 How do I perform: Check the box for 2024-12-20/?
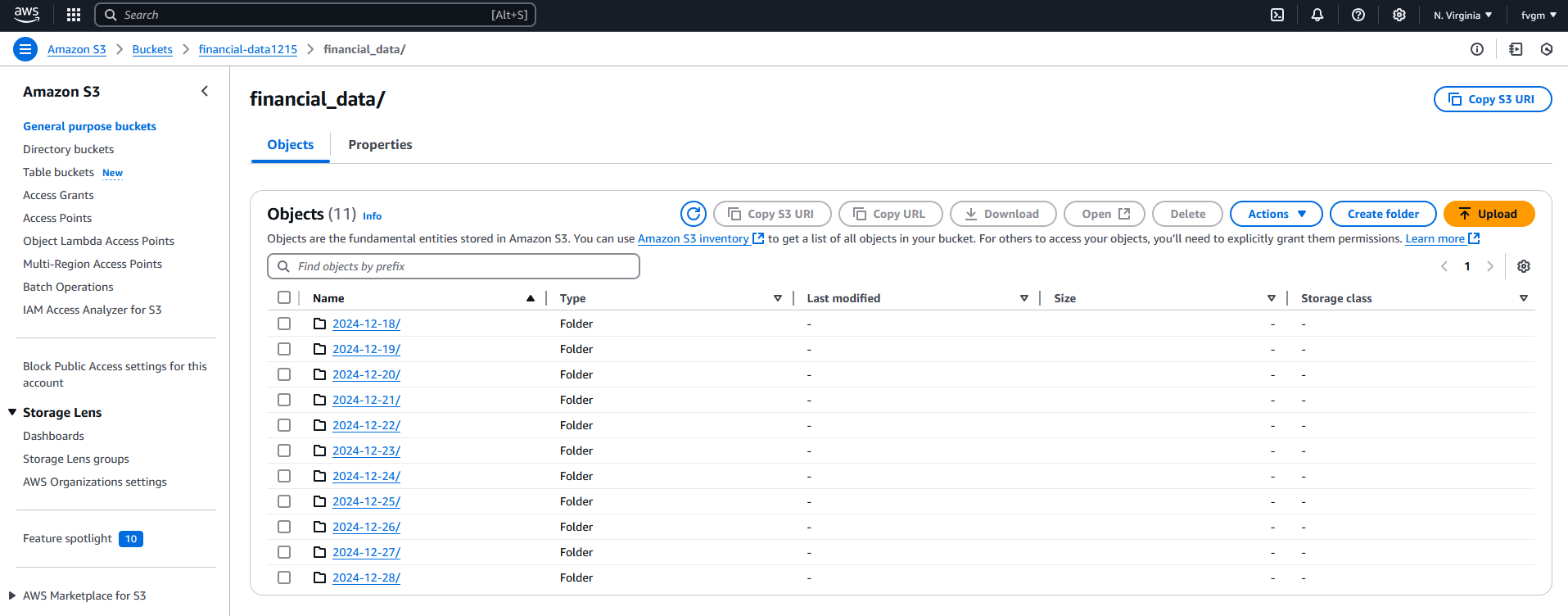click(284, 374)
